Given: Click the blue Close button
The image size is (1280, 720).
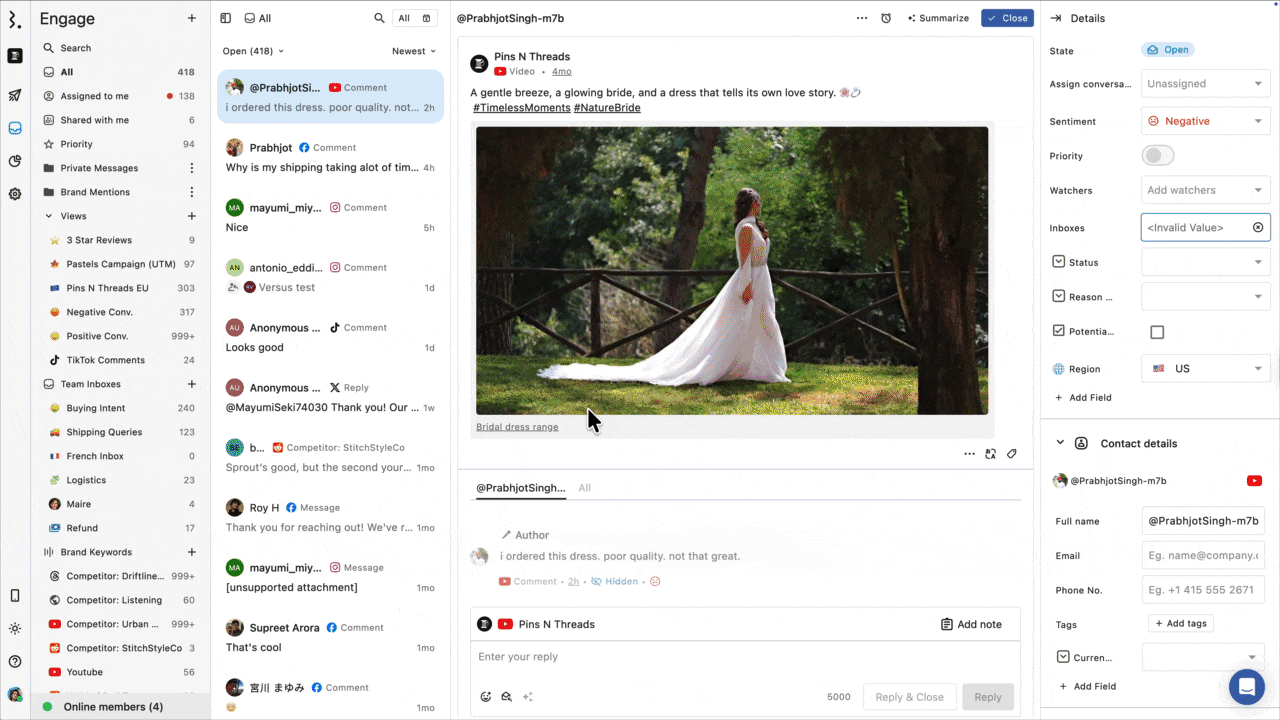Looking at the screenshot, I should coord(1007,18).
